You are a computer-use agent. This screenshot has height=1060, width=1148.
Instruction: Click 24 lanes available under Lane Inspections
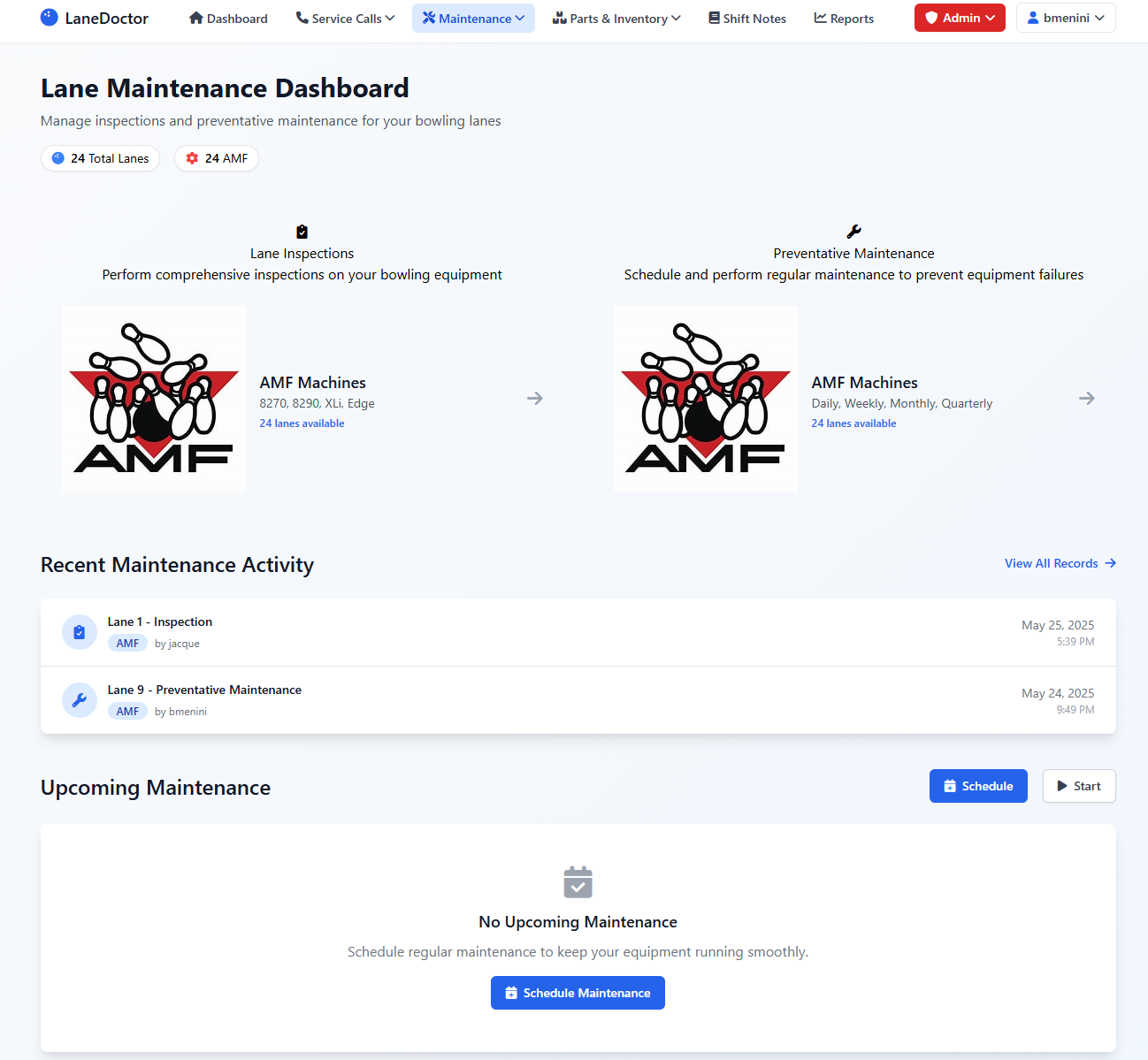point(302,423)
